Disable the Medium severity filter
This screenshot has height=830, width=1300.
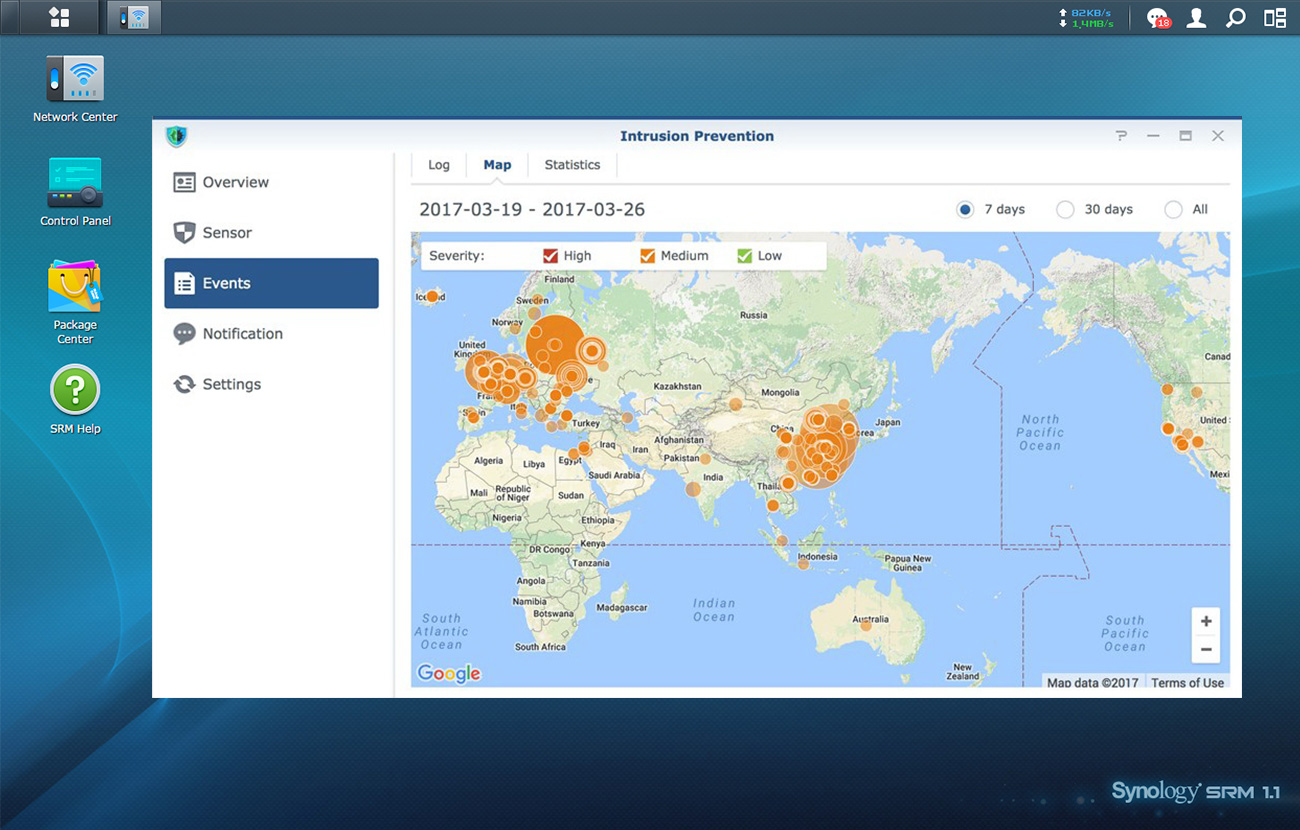(648, 255)
